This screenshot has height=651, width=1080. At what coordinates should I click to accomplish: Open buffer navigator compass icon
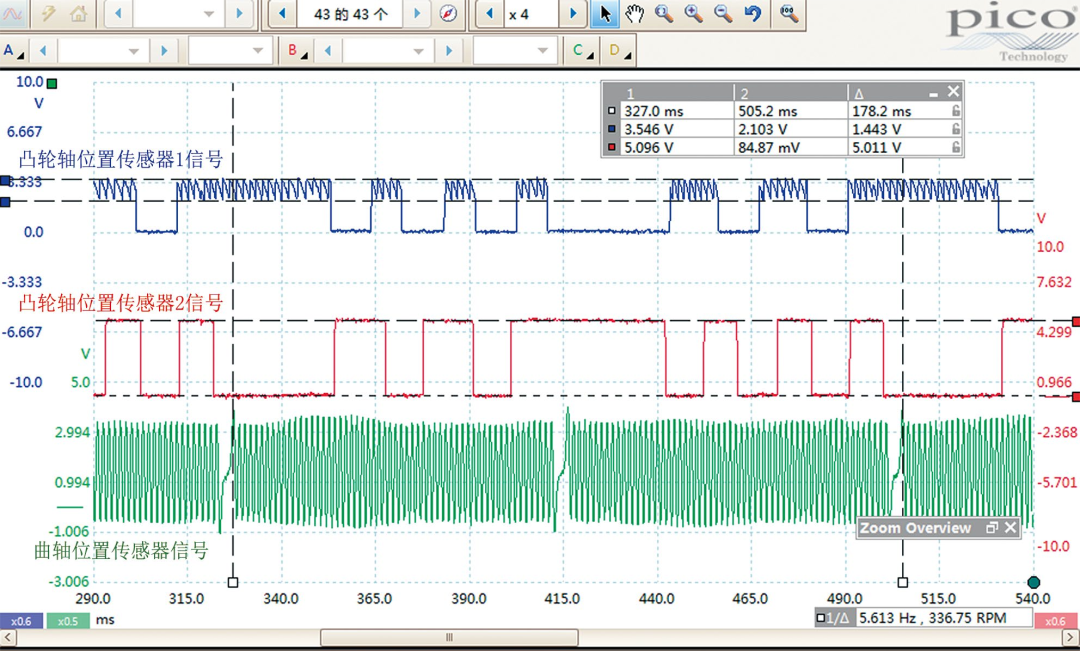coord(448,14)
